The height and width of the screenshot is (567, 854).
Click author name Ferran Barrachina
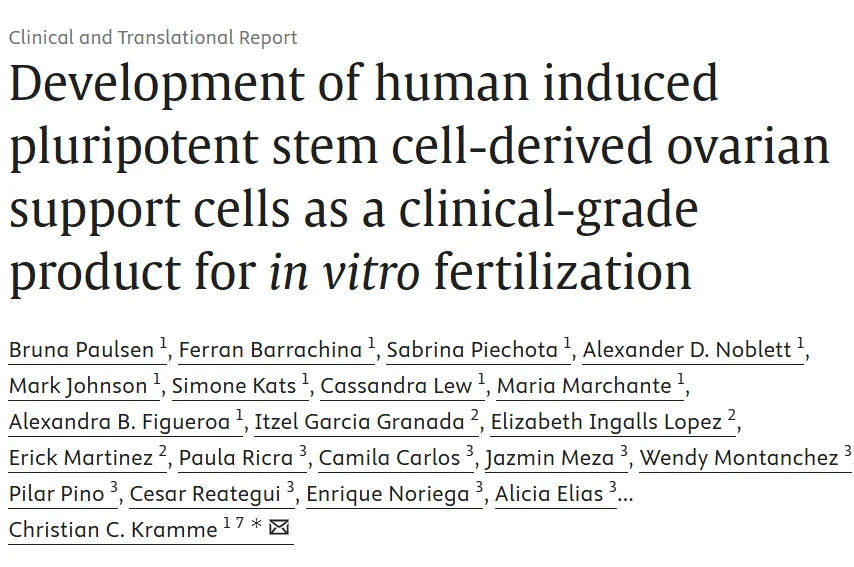pyautogui.click(x=269, y=350)
